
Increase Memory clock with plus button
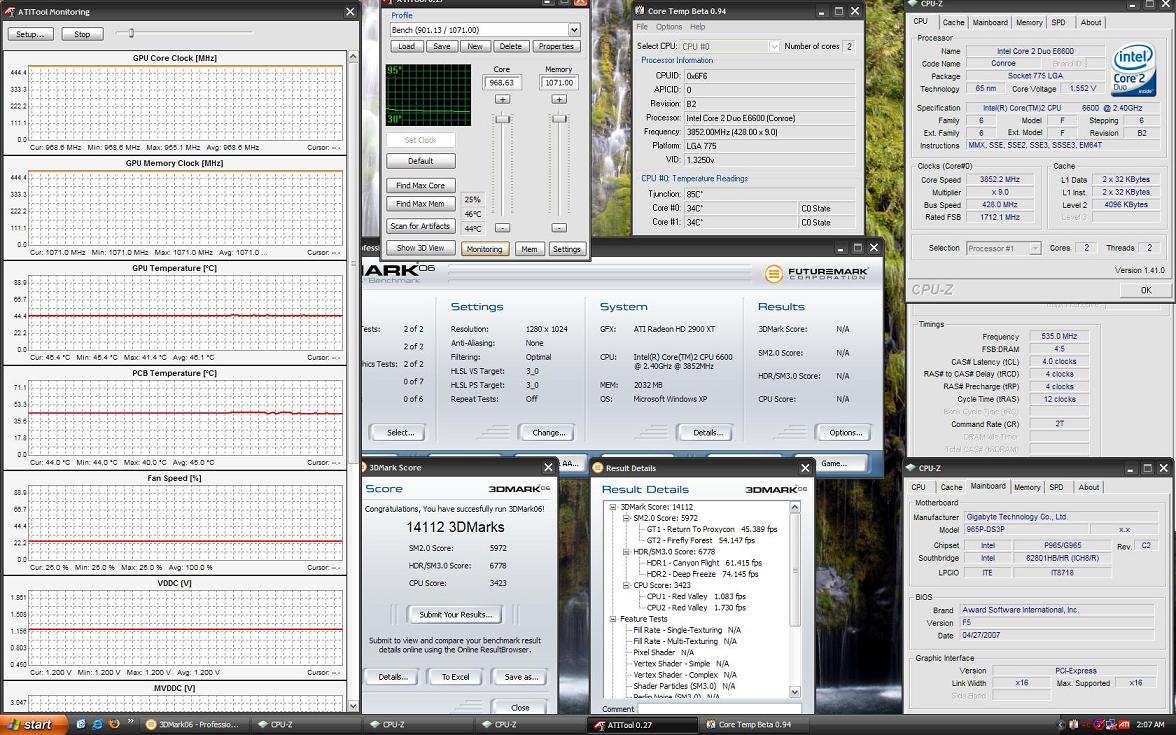[559, 99]
